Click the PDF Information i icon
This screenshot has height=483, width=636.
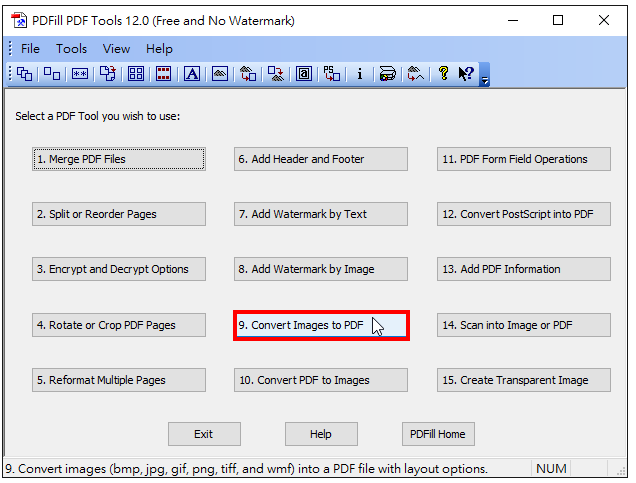[x=359, y=74]
